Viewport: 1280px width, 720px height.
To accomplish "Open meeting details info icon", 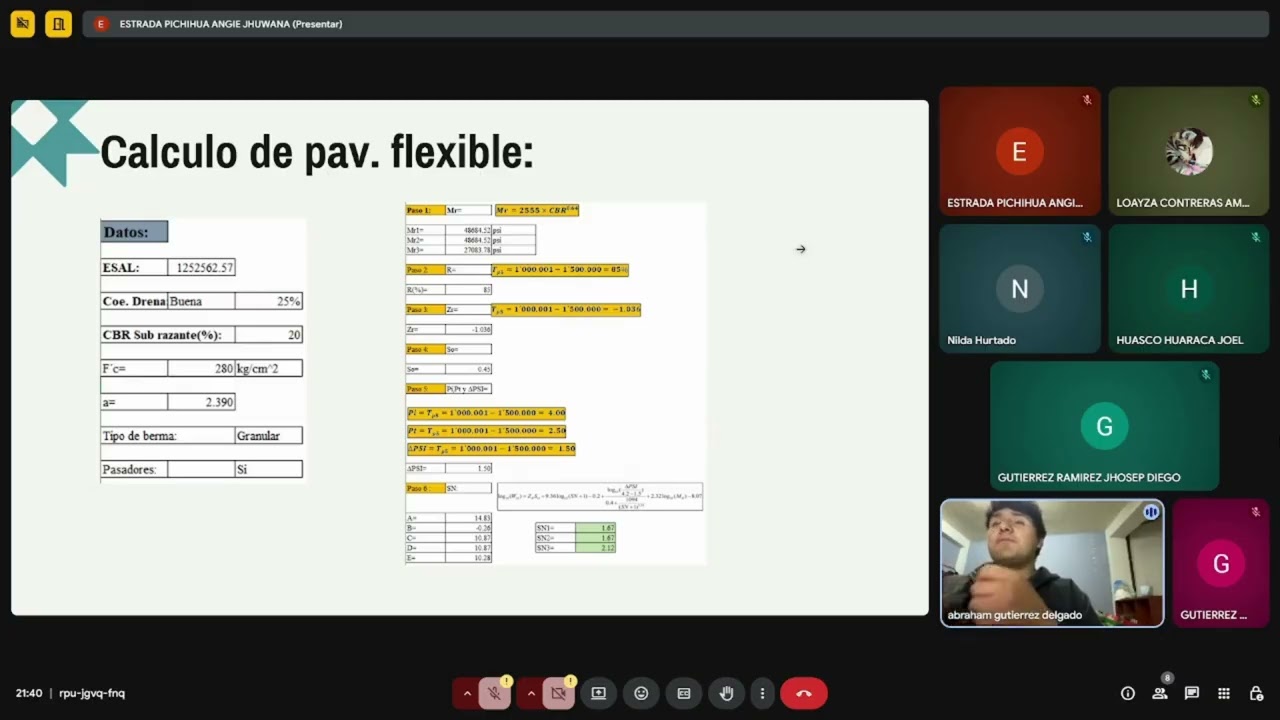I will pyautogui.click(x=1128, y=693).
